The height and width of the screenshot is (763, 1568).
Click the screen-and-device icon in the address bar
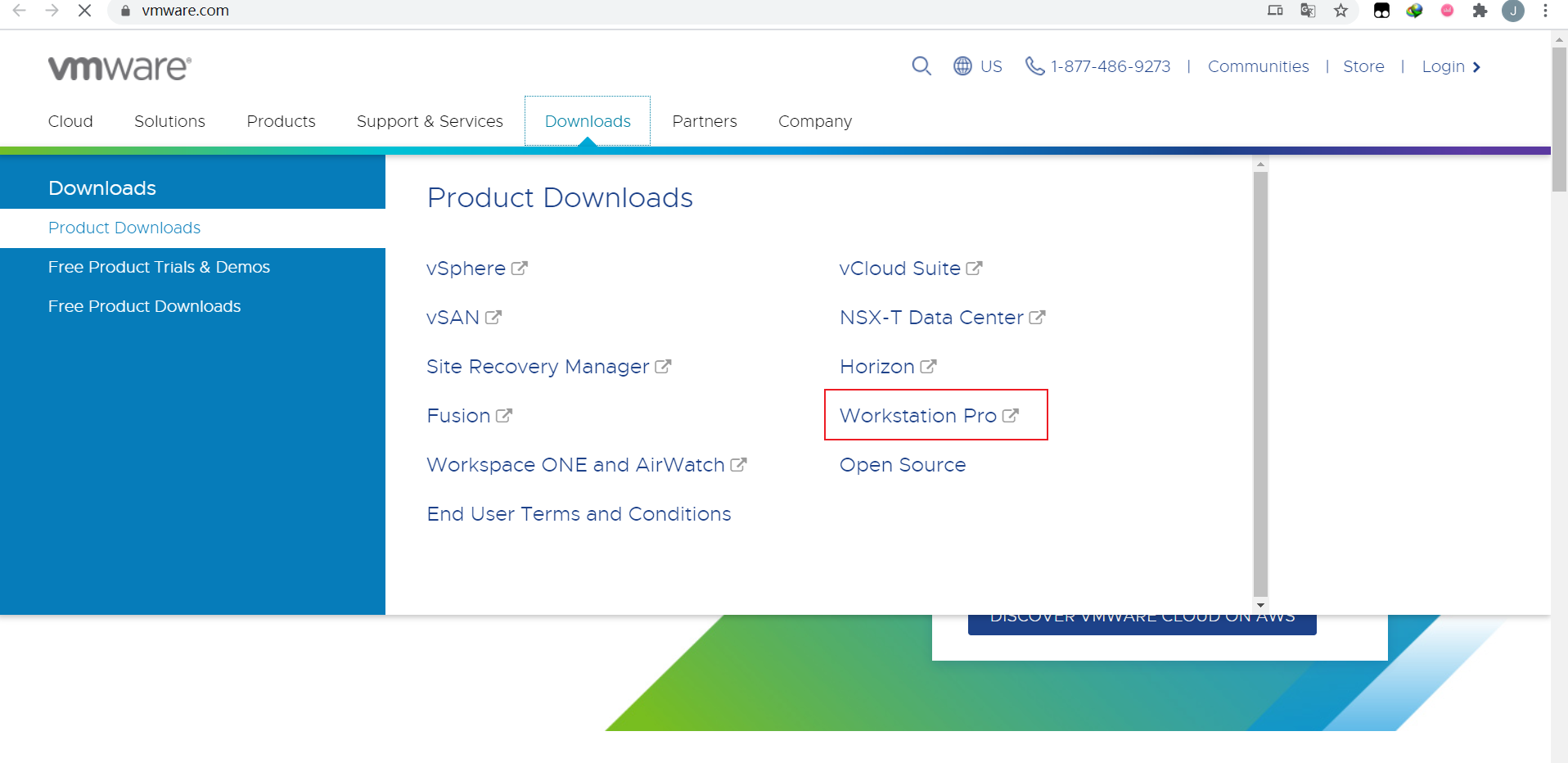(1275, 11)
